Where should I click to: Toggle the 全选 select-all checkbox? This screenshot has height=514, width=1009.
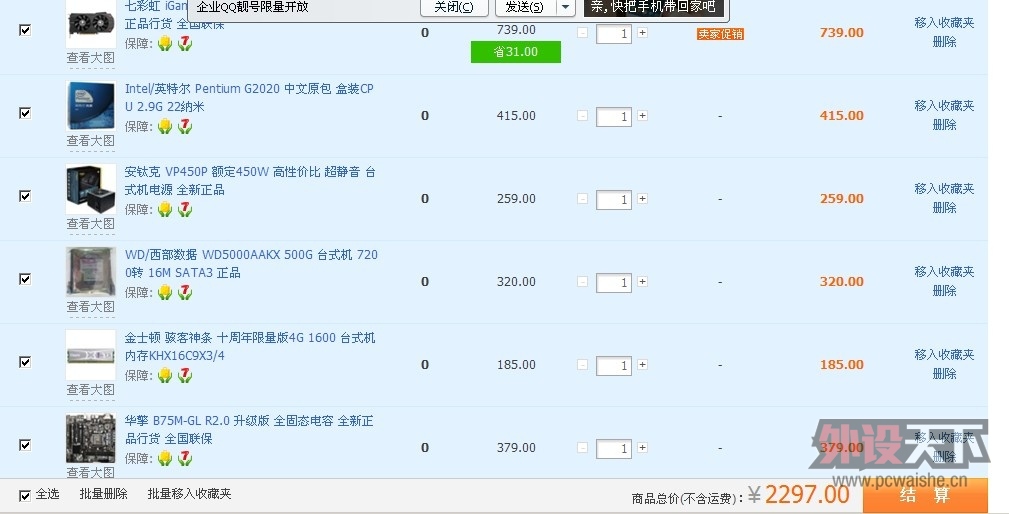pos(25,495)
